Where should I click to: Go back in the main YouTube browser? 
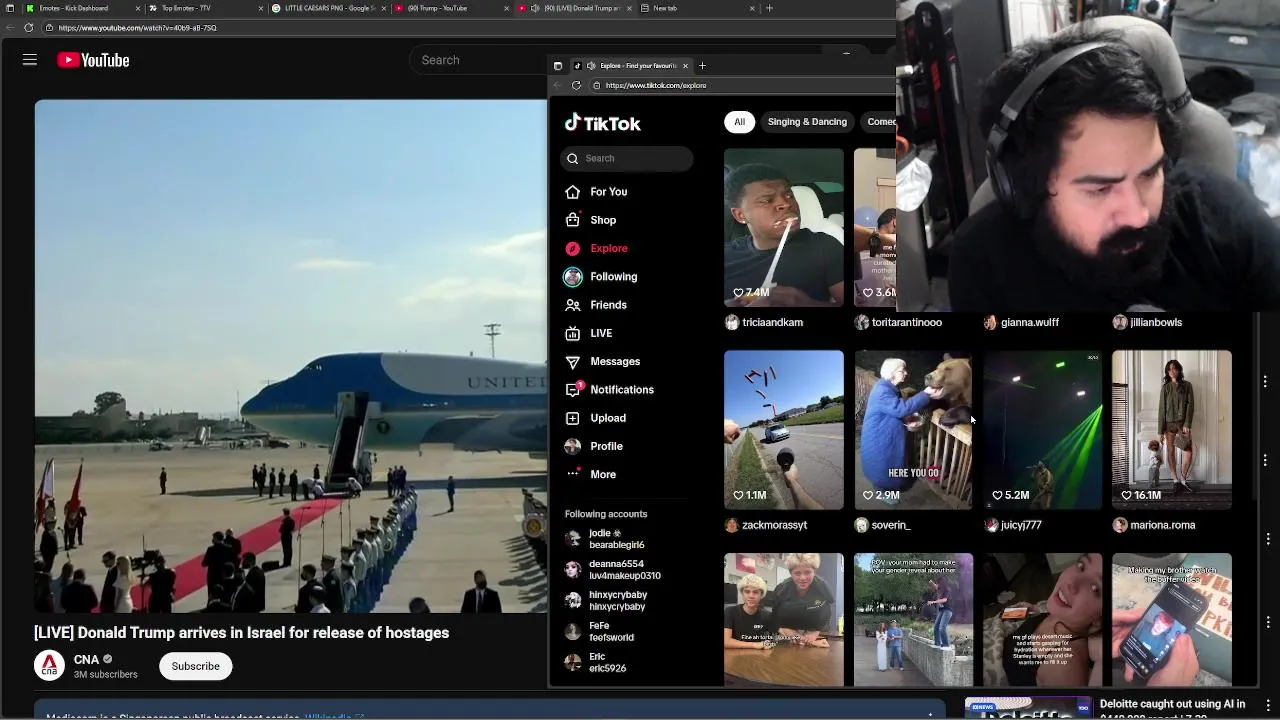coord(9,28)
